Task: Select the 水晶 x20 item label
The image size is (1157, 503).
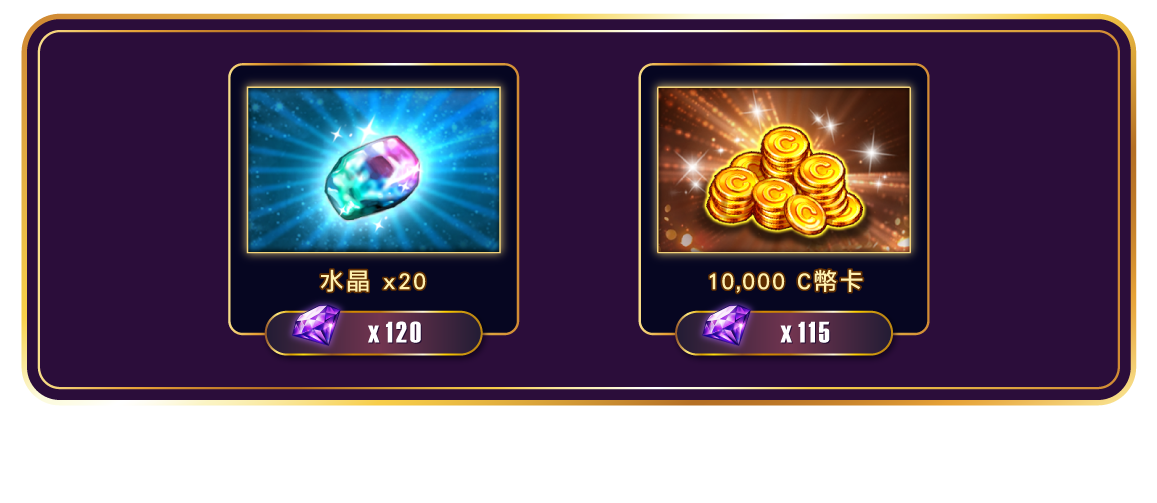Action: tap(373, 282)
